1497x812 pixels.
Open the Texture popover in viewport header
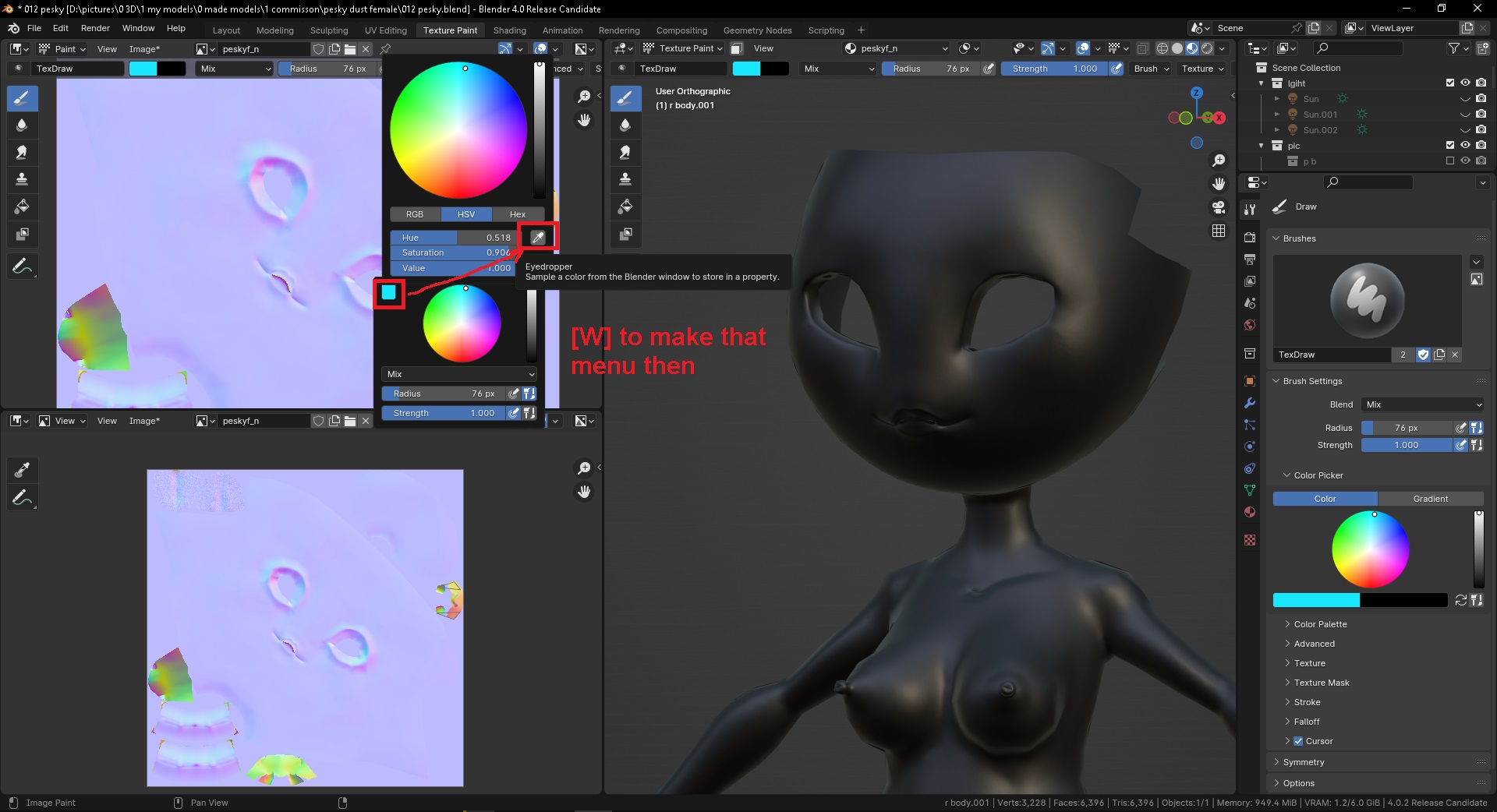pos(1203,69)
